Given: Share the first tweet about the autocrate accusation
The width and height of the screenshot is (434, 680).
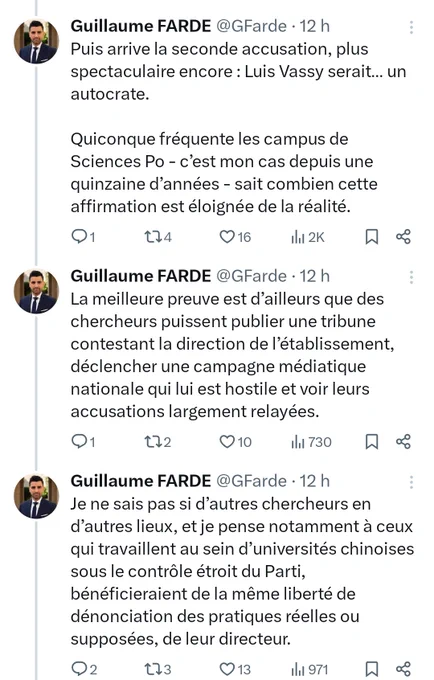Looking at the screenshot, I should point(403,237).
